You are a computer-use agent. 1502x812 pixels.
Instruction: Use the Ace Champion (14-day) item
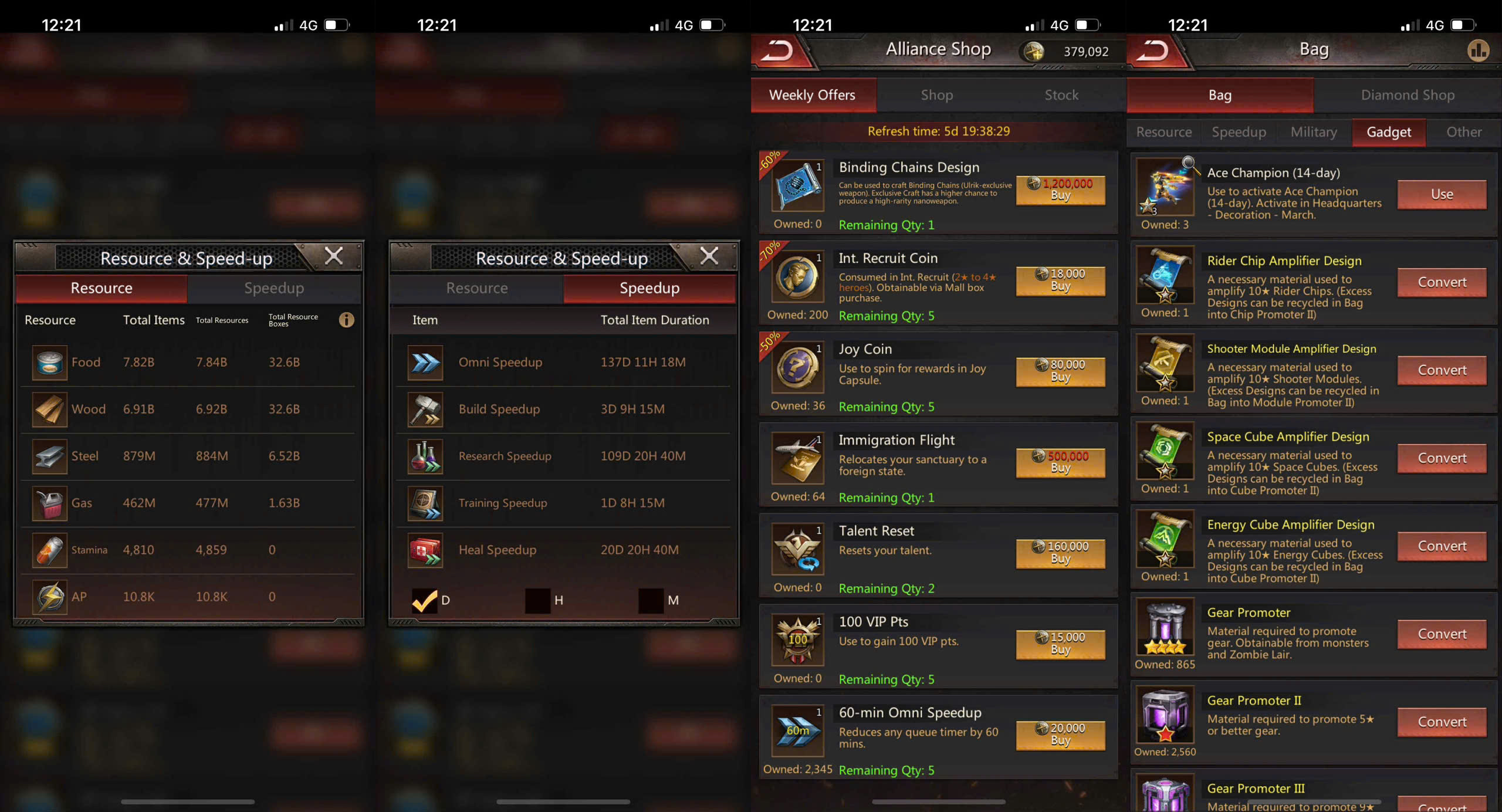[1442, 194]
